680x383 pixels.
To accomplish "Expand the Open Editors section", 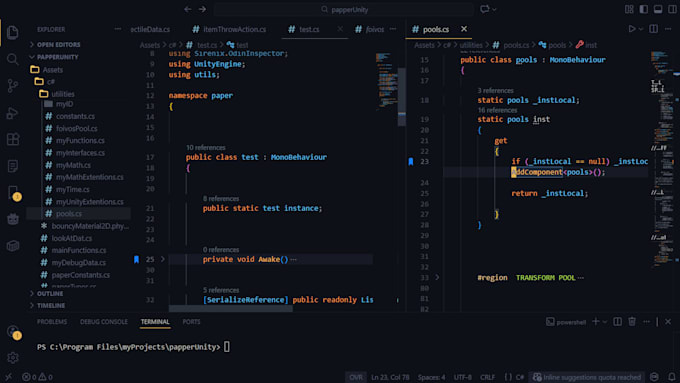I will coord(59,45).
